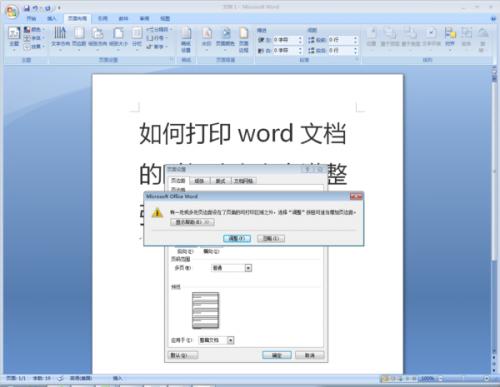Open the round Office button menu
The image size is (500, 387).
(x=12, y=11)
